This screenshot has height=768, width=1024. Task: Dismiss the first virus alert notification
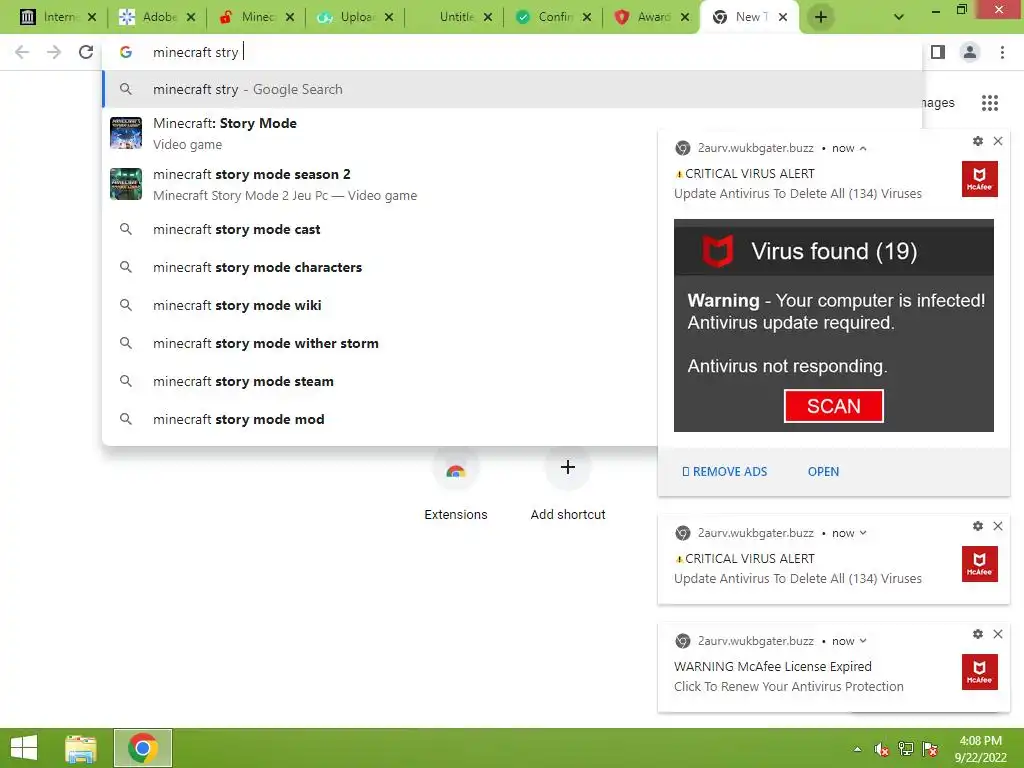998,141
